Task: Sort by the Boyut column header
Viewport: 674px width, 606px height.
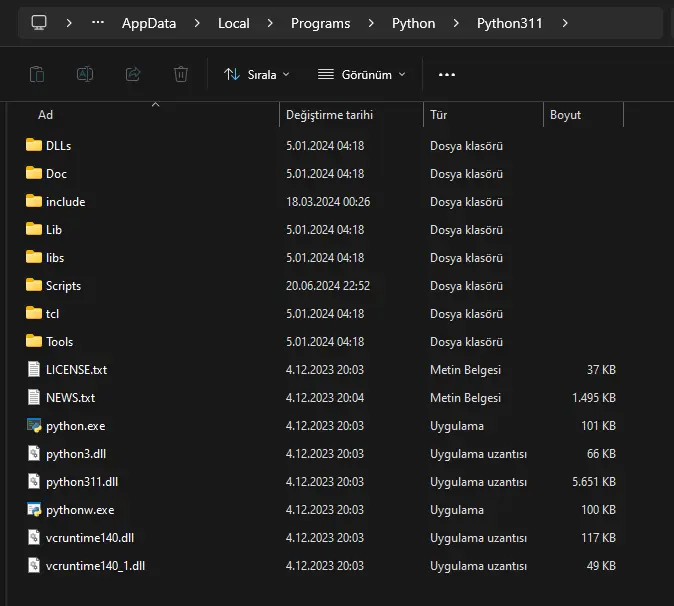Action: [x=583, y=115]
